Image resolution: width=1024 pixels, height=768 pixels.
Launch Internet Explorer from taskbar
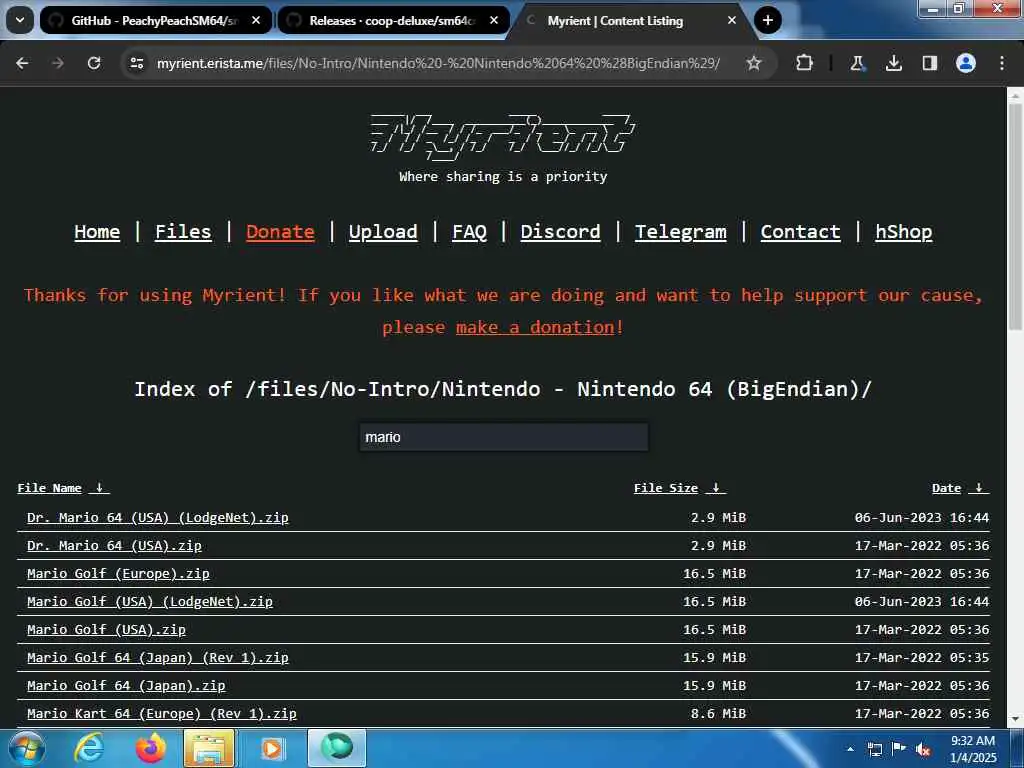tap(88, 748)
